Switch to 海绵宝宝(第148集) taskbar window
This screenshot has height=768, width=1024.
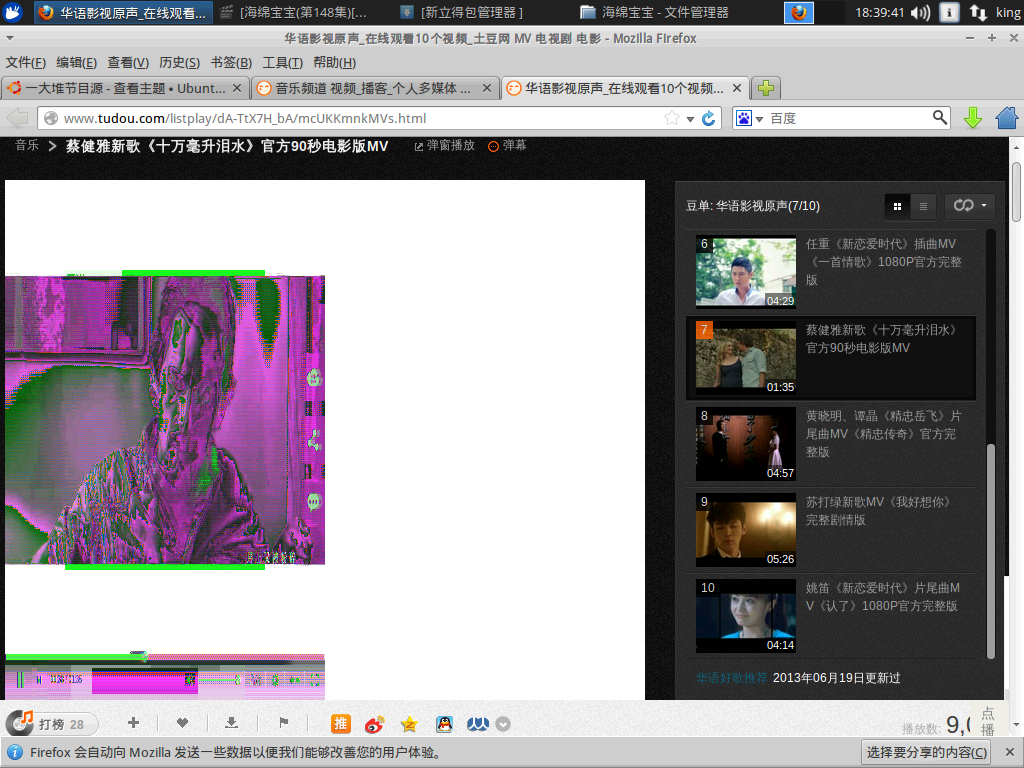[296, 12]
